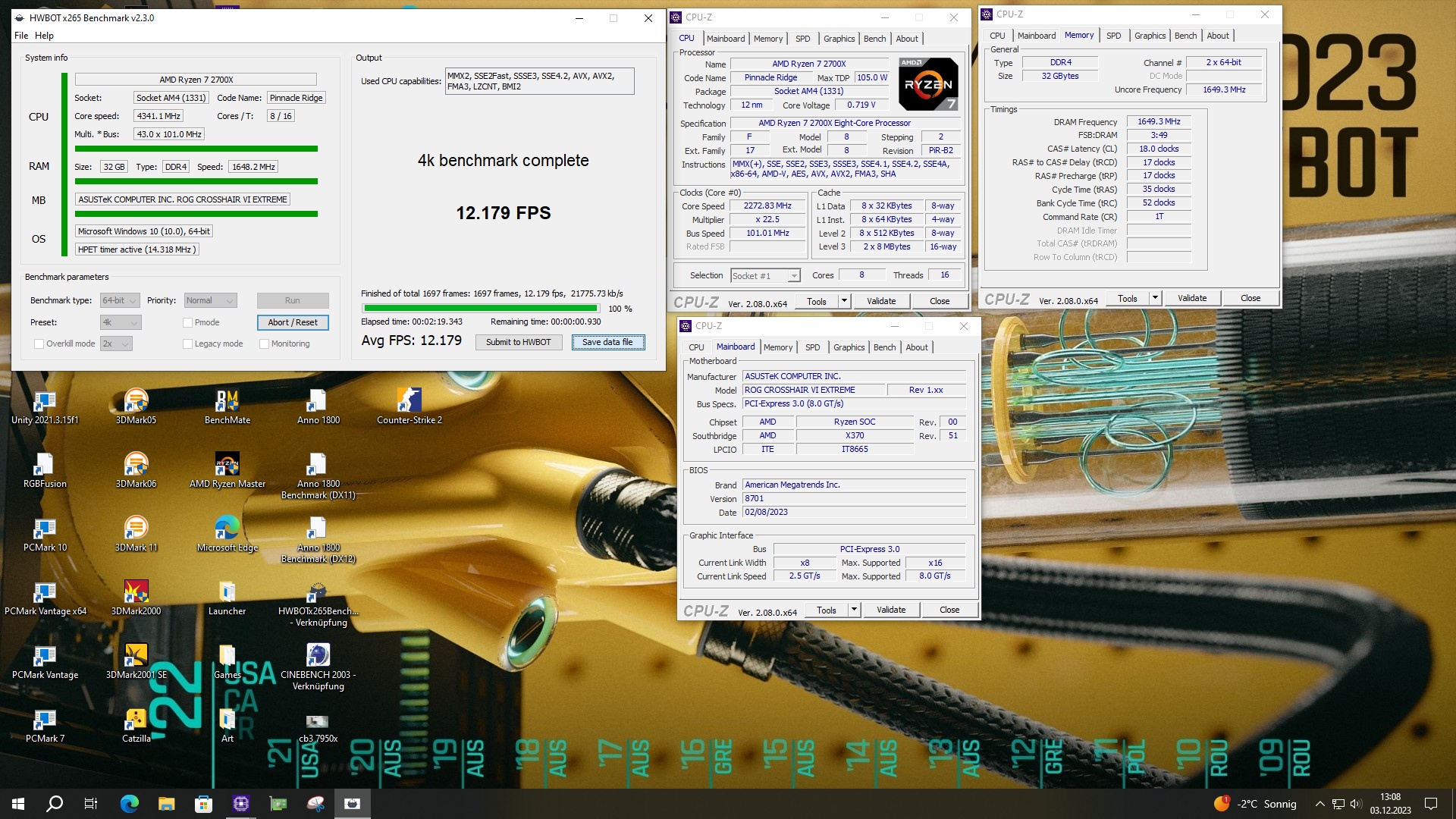This screenshot has width=1456, height=819.
Task: Toggle Monitoring checkbox
Action: 264,344
